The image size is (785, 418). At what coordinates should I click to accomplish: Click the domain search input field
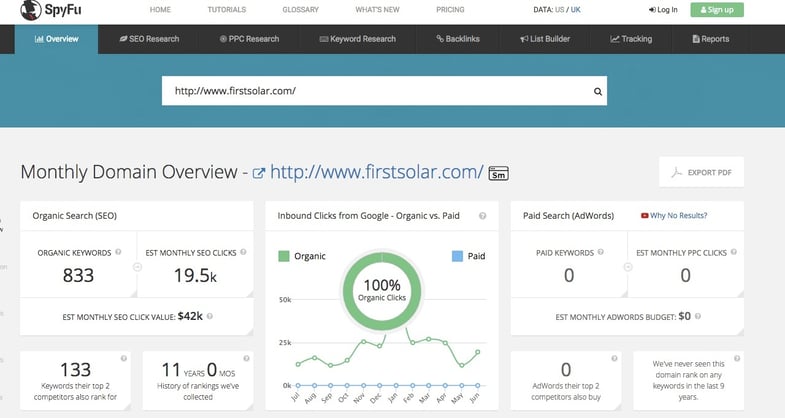375,91
